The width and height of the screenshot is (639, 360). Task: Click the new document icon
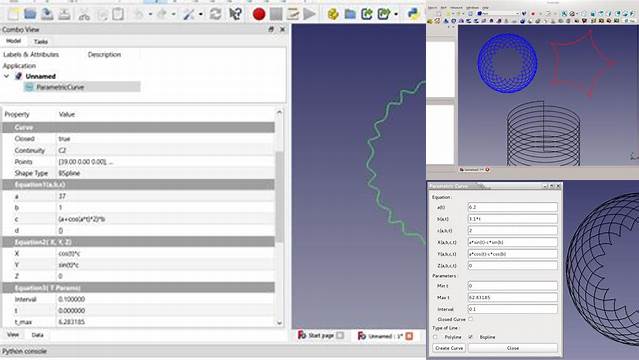coord(13,14)
